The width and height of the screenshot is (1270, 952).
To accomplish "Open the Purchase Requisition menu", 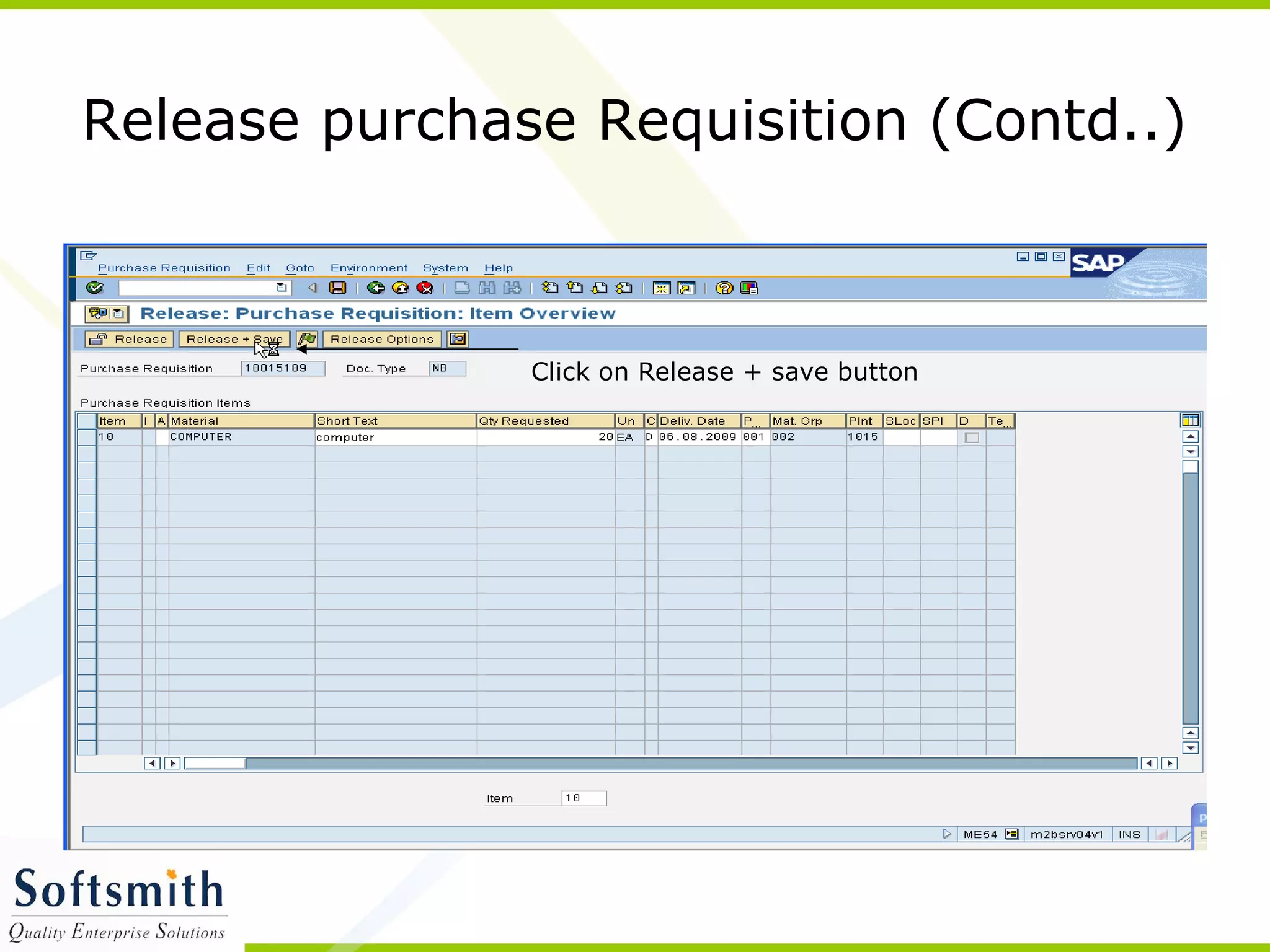I will (x=164, y=268).
